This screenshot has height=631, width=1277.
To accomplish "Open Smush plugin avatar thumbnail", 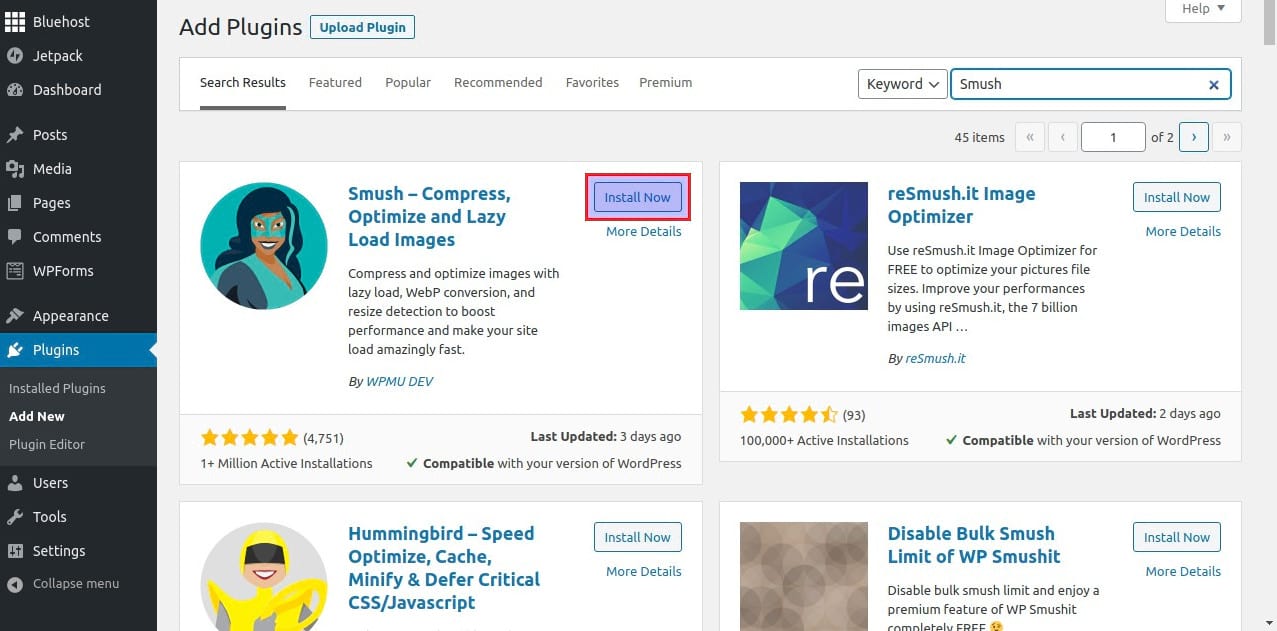I will 264,246.
